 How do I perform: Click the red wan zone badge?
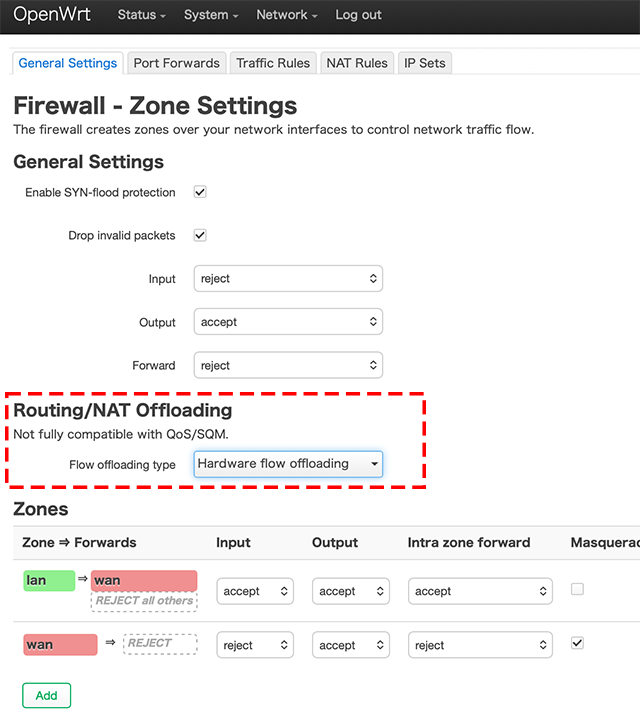coord(60,644)
